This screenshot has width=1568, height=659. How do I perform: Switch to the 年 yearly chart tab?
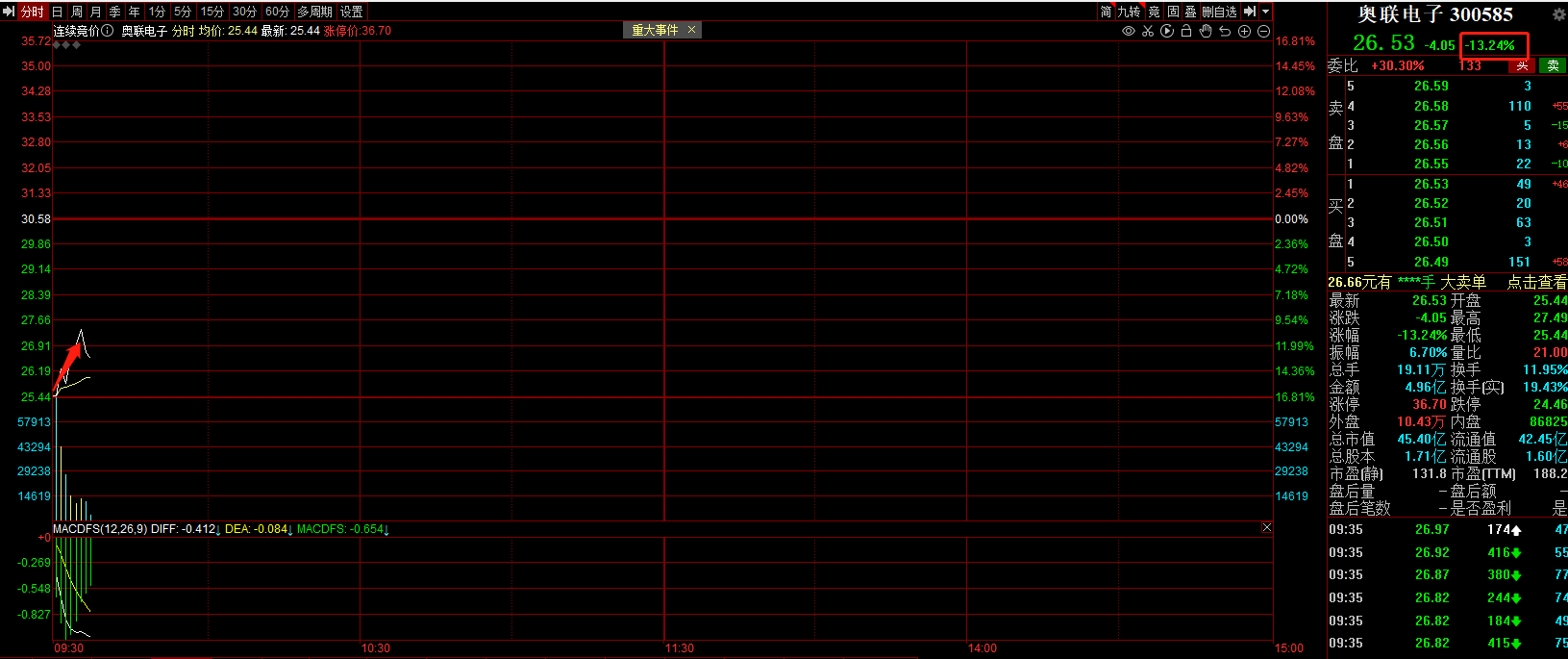point(135,12)
